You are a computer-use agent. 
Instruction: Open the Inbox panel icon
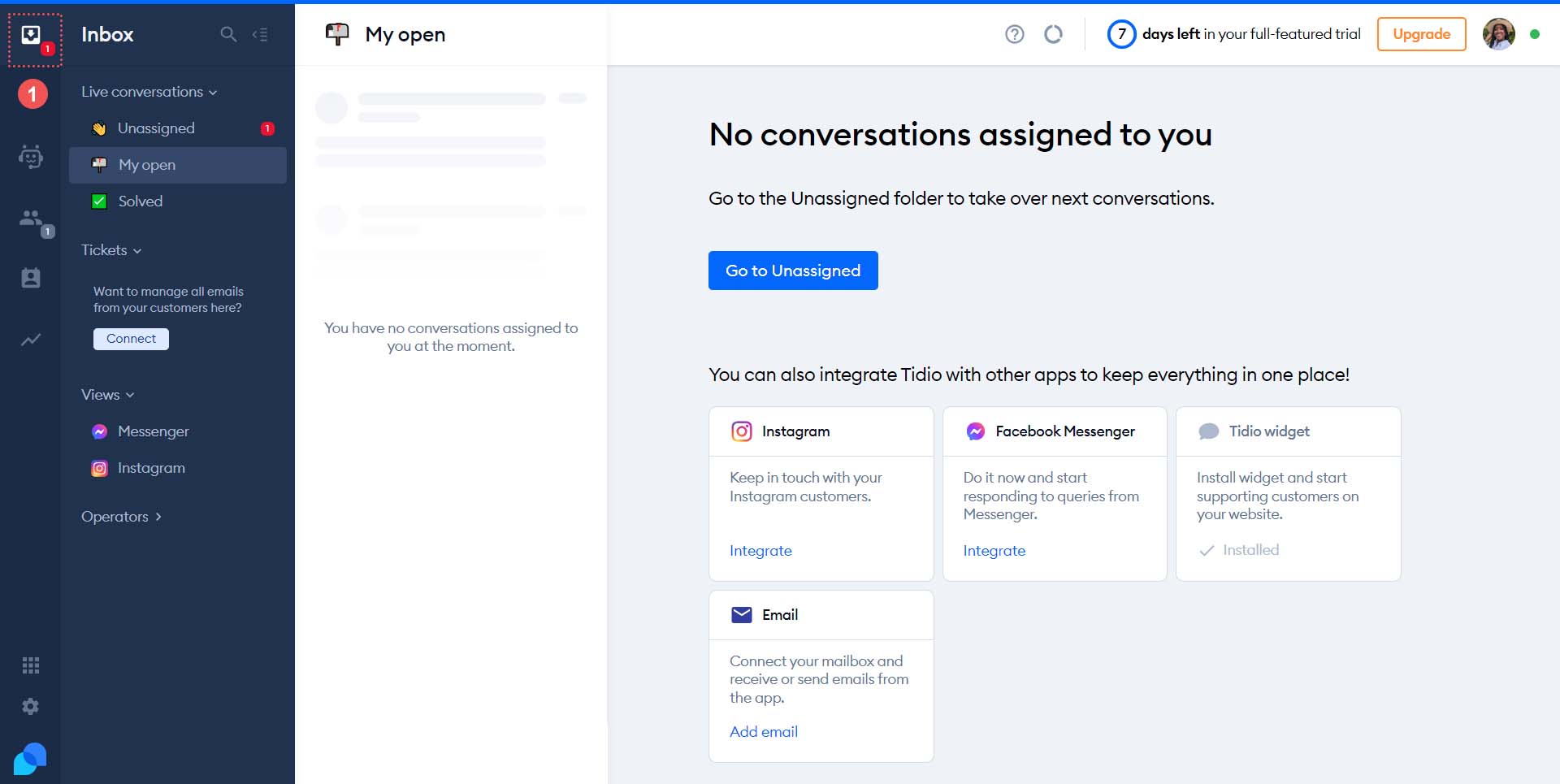[31, 34]
